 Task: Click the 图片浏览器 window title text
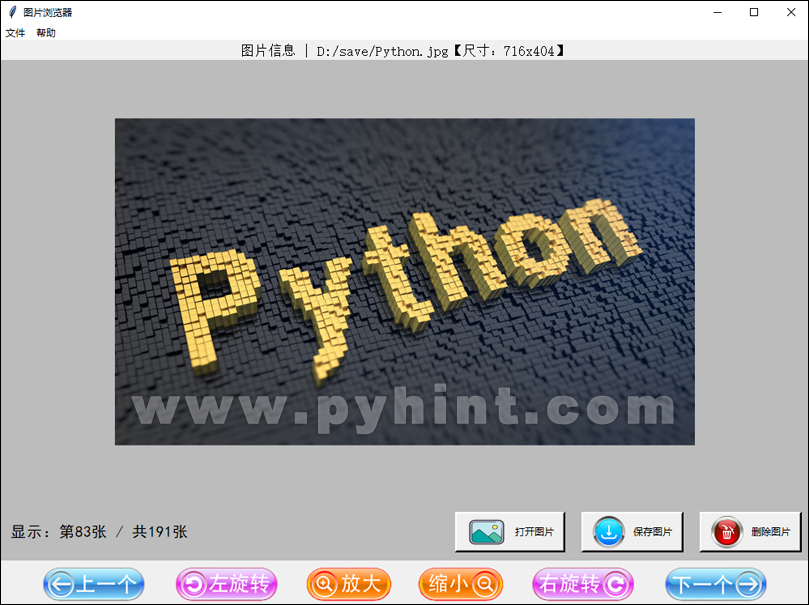47,12
